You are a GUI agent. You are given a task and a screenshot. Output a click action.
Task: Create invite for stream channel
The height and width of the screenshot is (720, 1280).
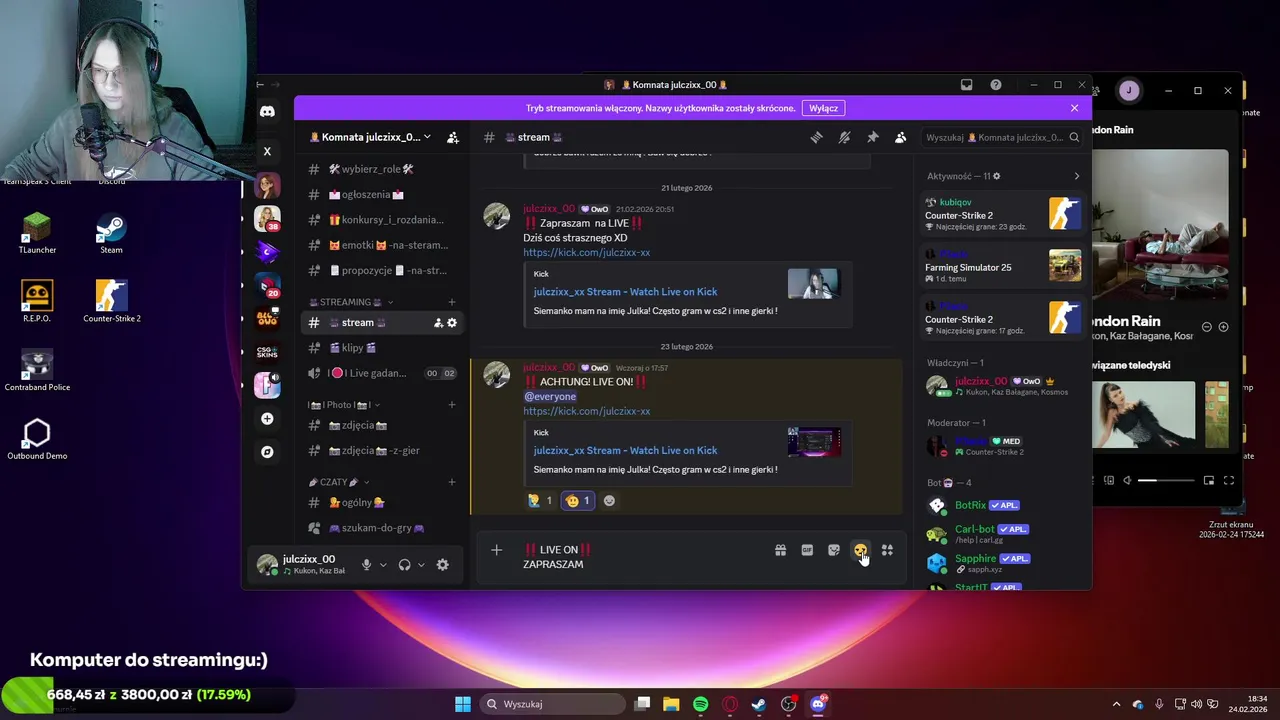[x=438, y=323]
